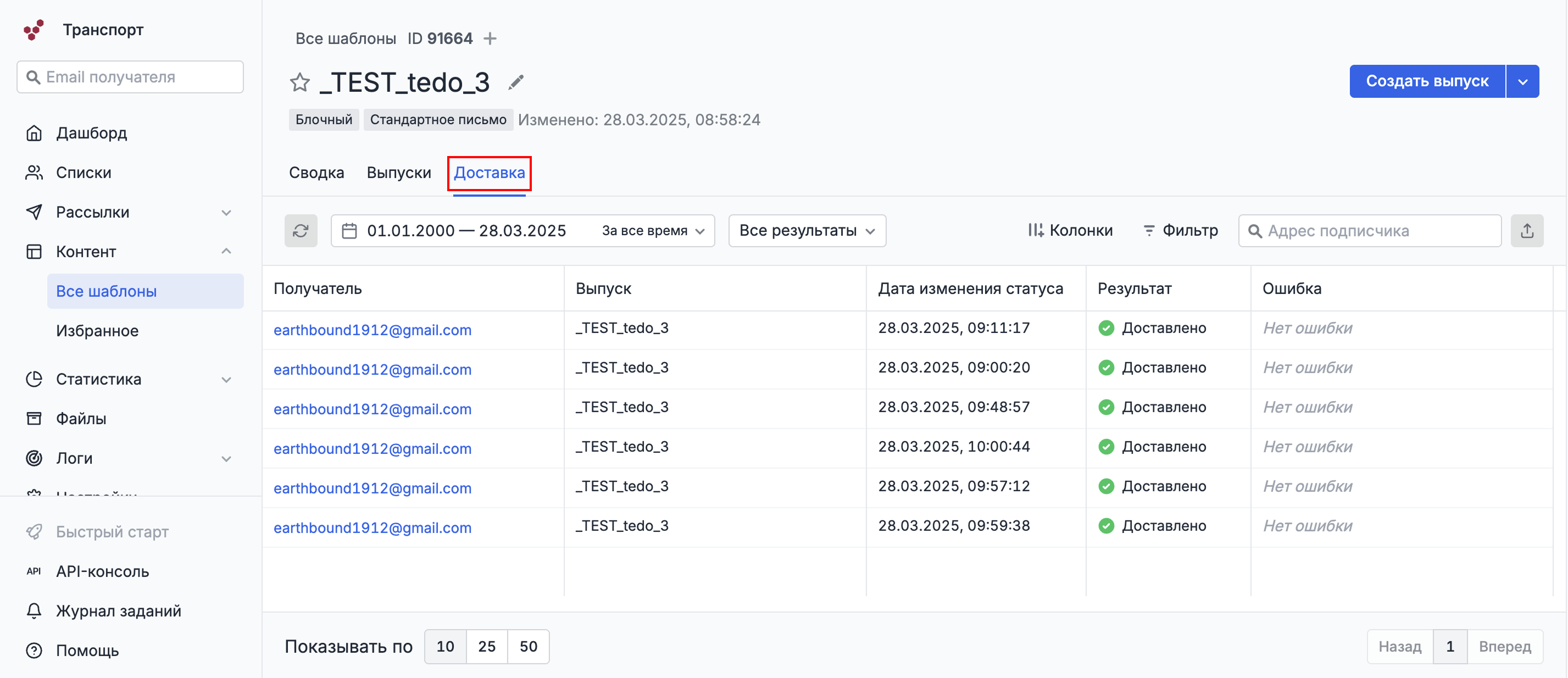
Task: Click the pencil icon to rename template
Action: (x=515, y=82)
